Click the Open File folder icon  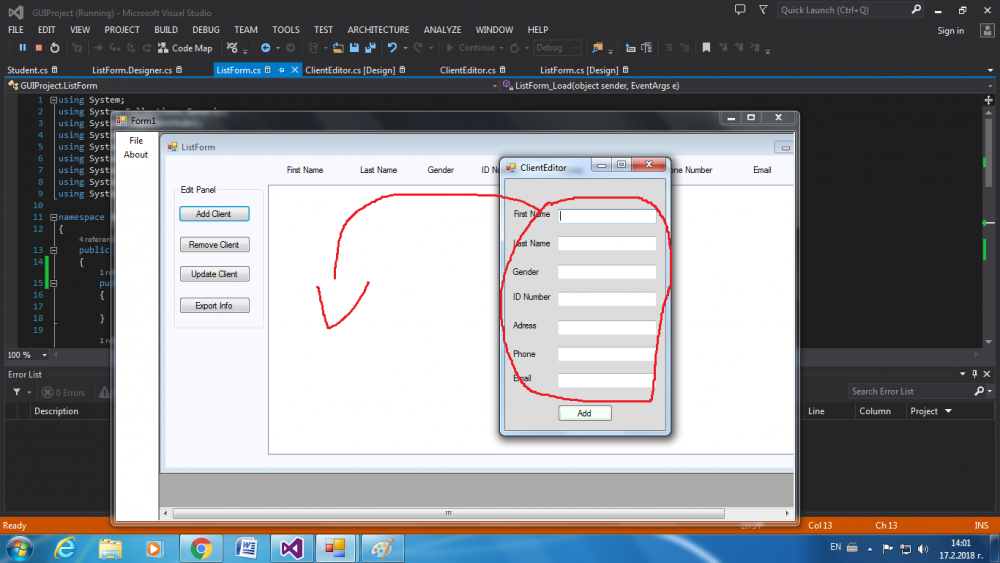pos(338,48)
